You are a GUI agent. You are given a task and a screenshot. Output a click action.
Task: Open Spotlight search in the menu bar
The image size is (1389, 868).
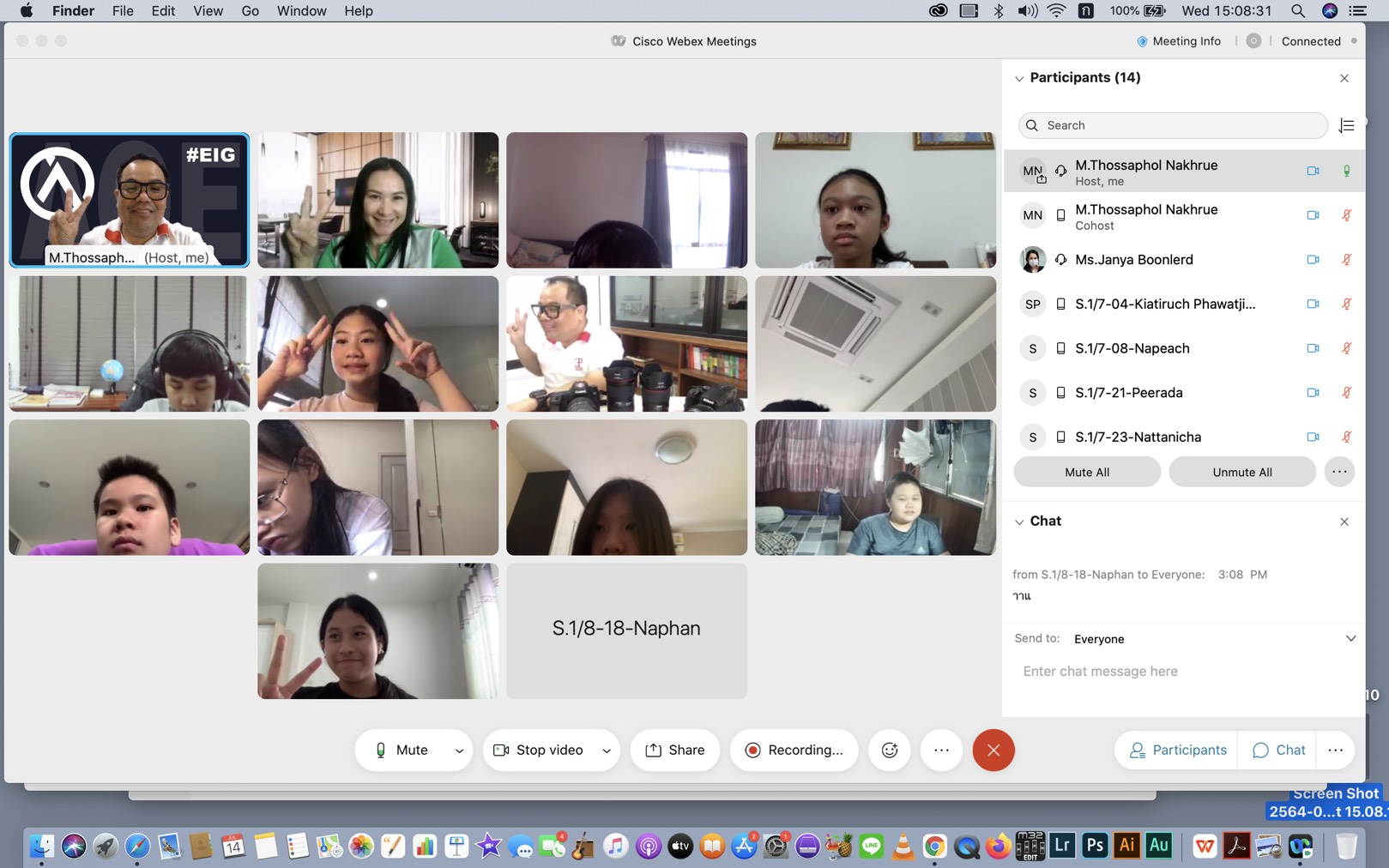[x=1298, y=11]
